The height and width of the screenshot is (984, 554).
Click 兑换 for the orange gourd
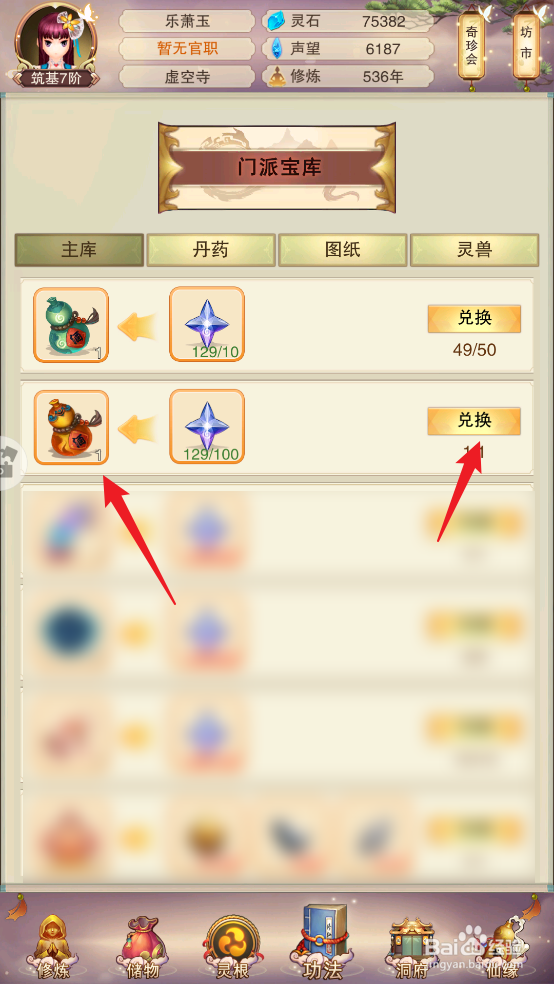point(474,421)
